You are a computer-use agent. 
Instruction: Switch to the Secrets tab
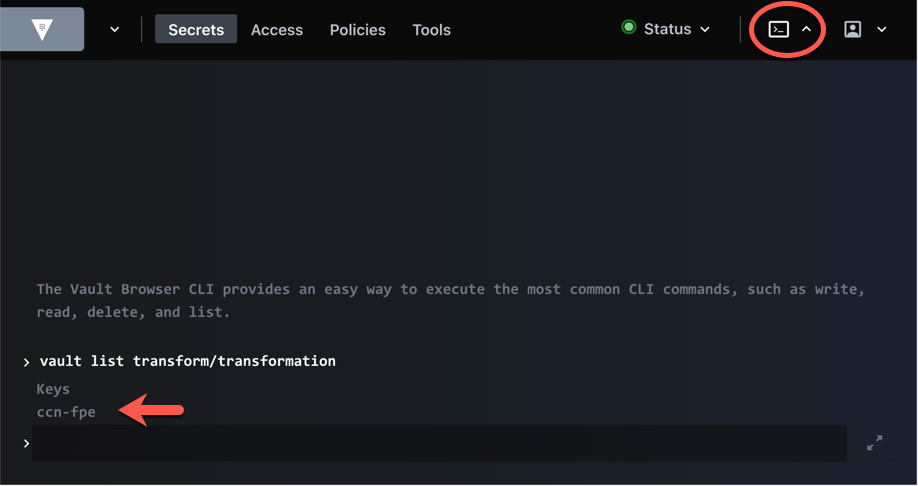[x=196, y=30]
